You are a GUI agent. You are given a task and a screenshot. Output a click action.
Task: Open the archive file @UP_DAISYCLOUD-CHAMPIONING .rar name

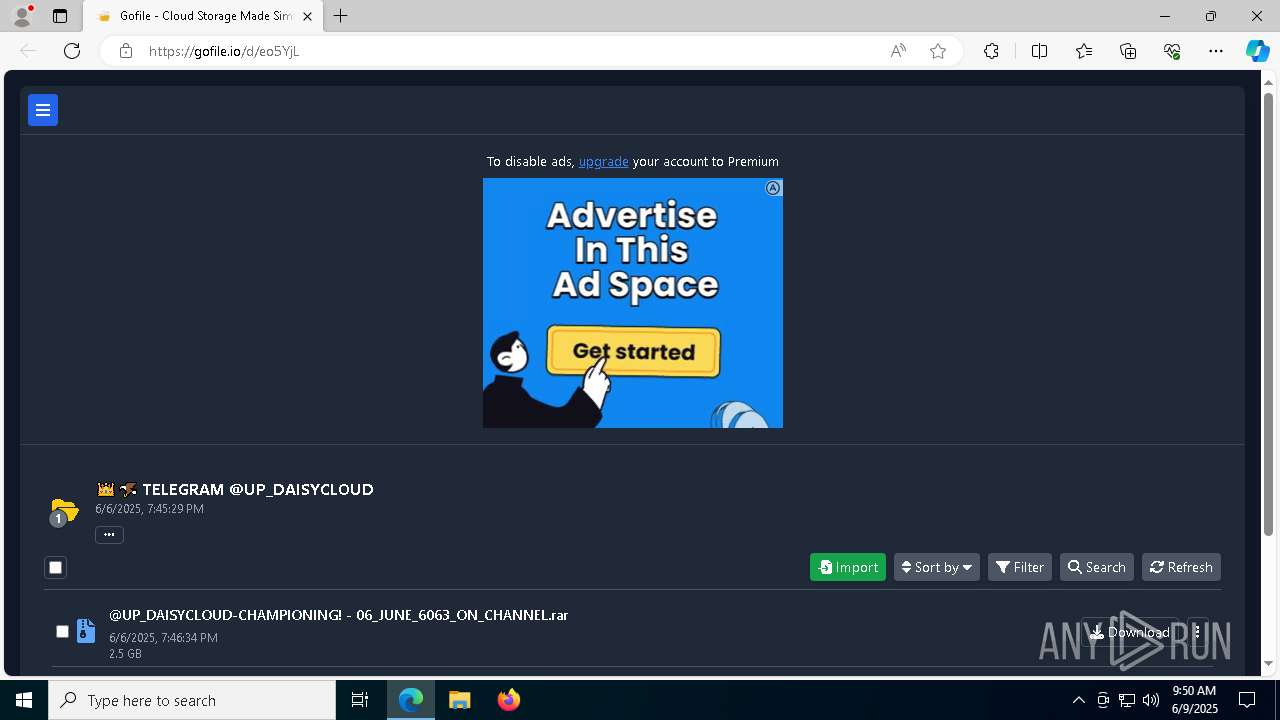(339, 615)
